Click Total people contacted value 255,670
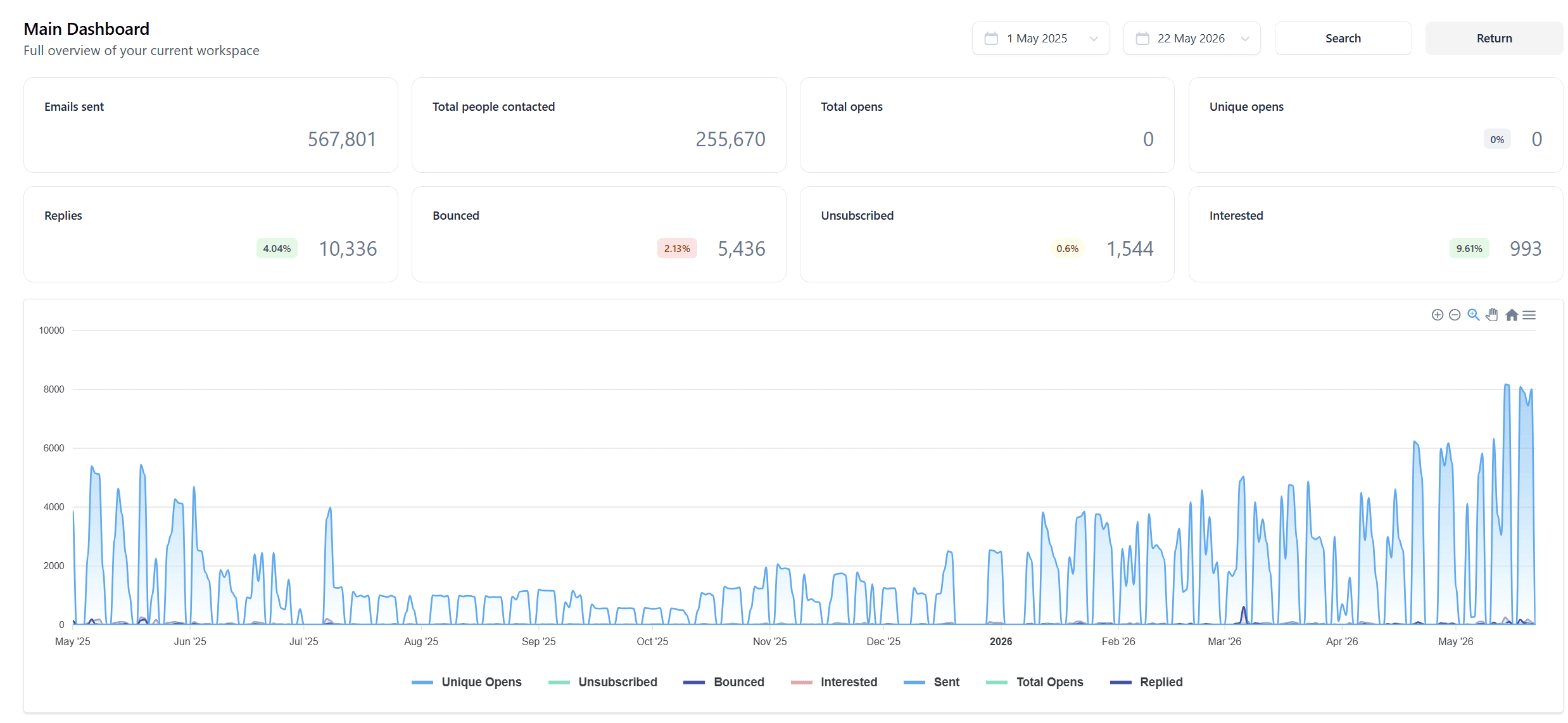The height and width of the screenshot is (723, 1568). [730, 139]
